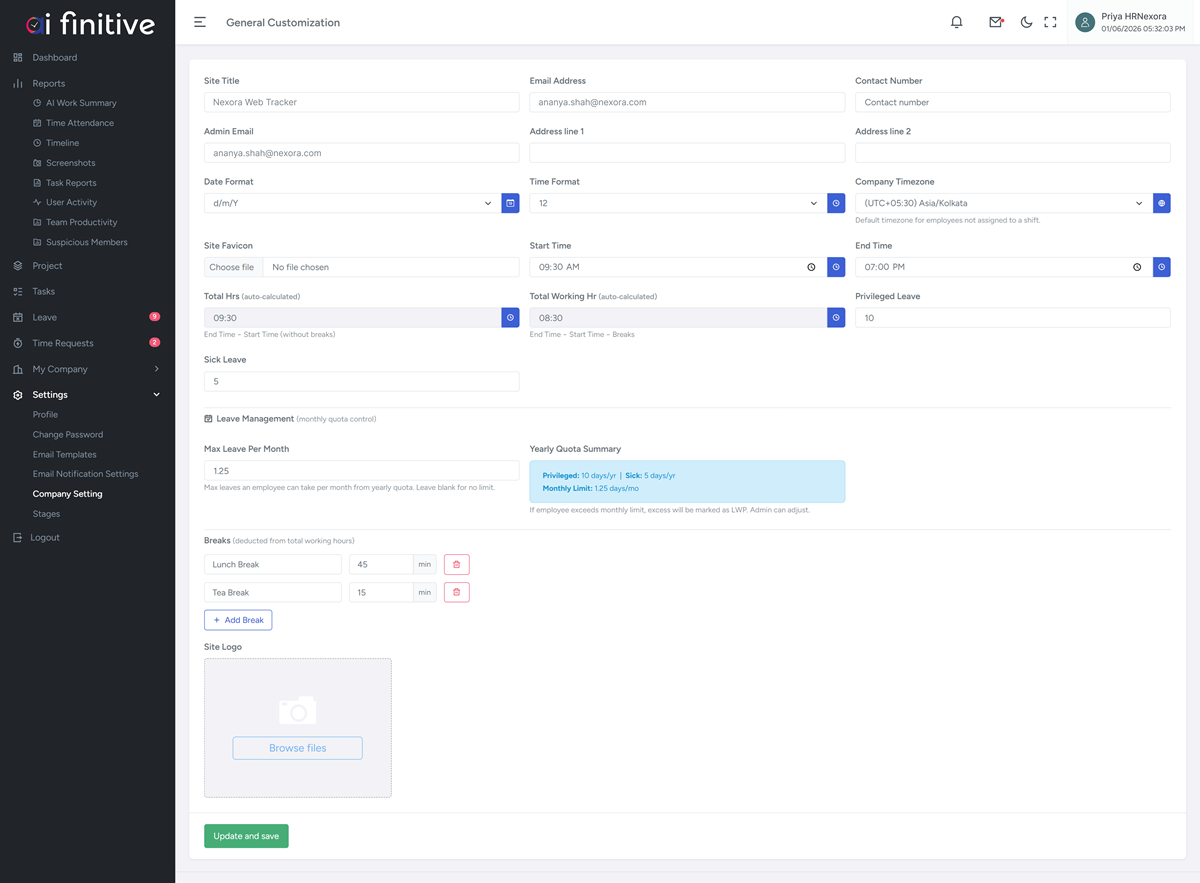
Task: Open the mail envelope icon
Action: click(996, 22)
